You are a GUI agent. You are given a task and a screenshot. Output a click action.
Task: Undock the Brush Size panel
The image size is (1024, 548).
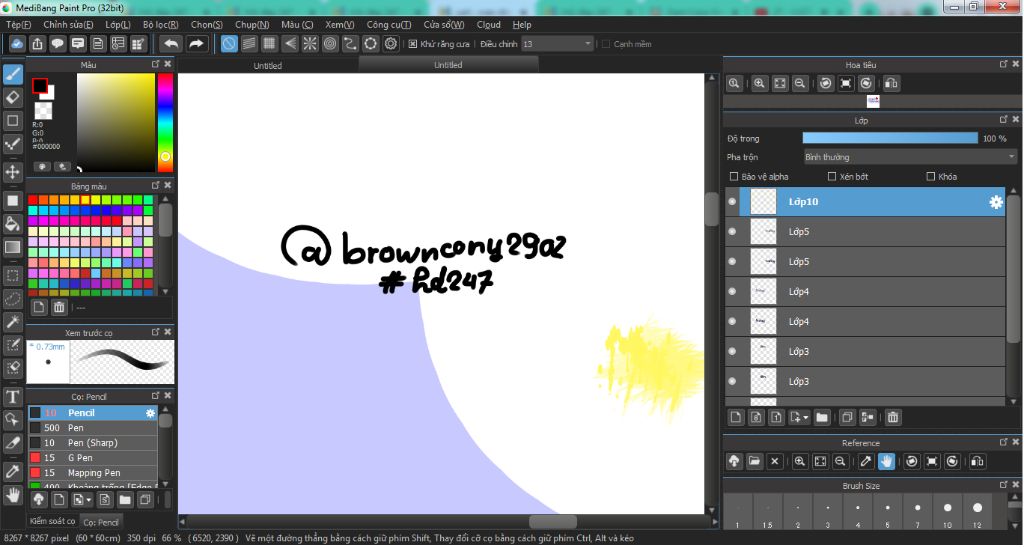pos(1003,485)
